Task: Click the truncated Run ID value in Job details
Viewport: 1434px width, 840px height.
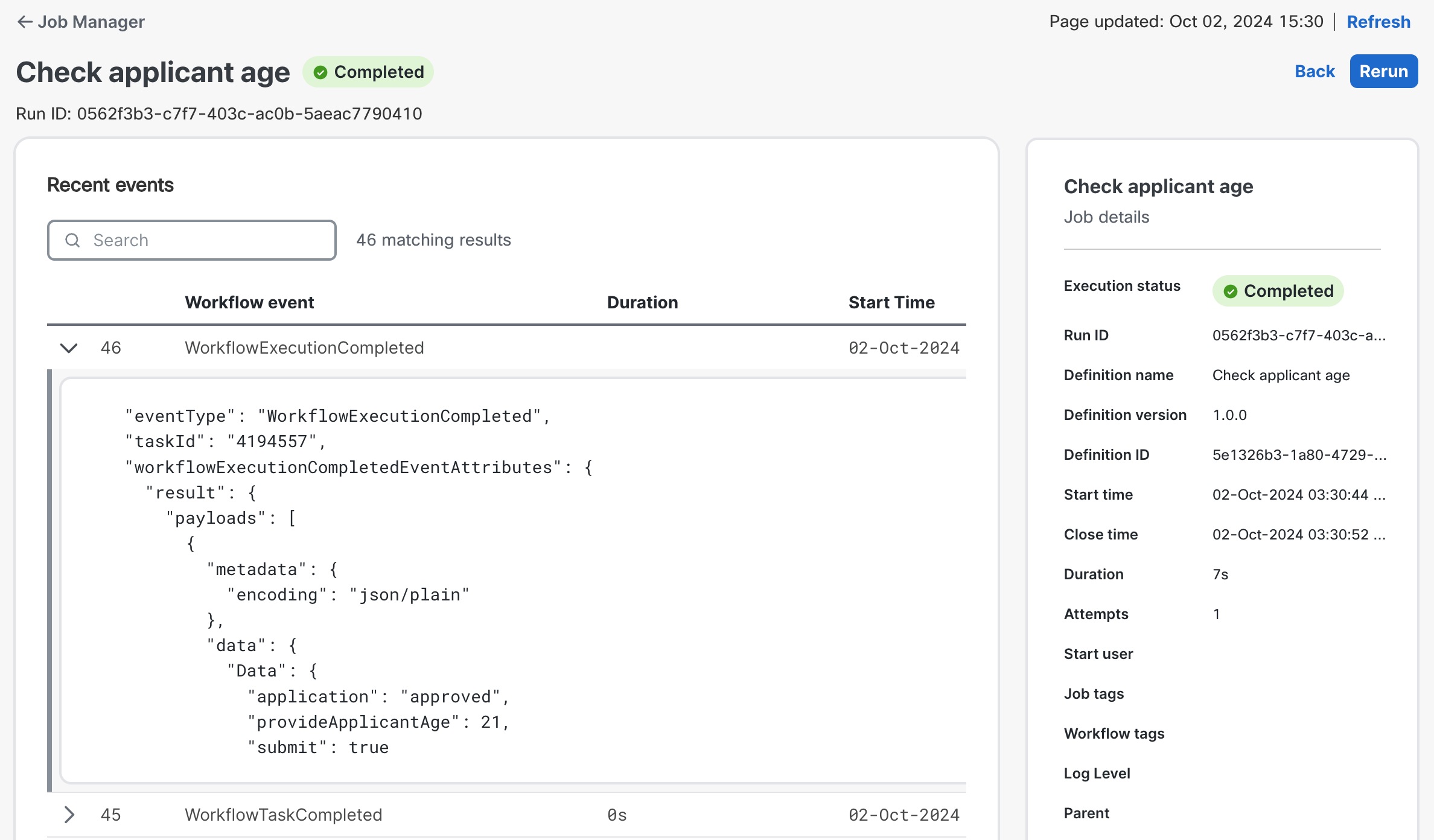Action: point(1298,336)
